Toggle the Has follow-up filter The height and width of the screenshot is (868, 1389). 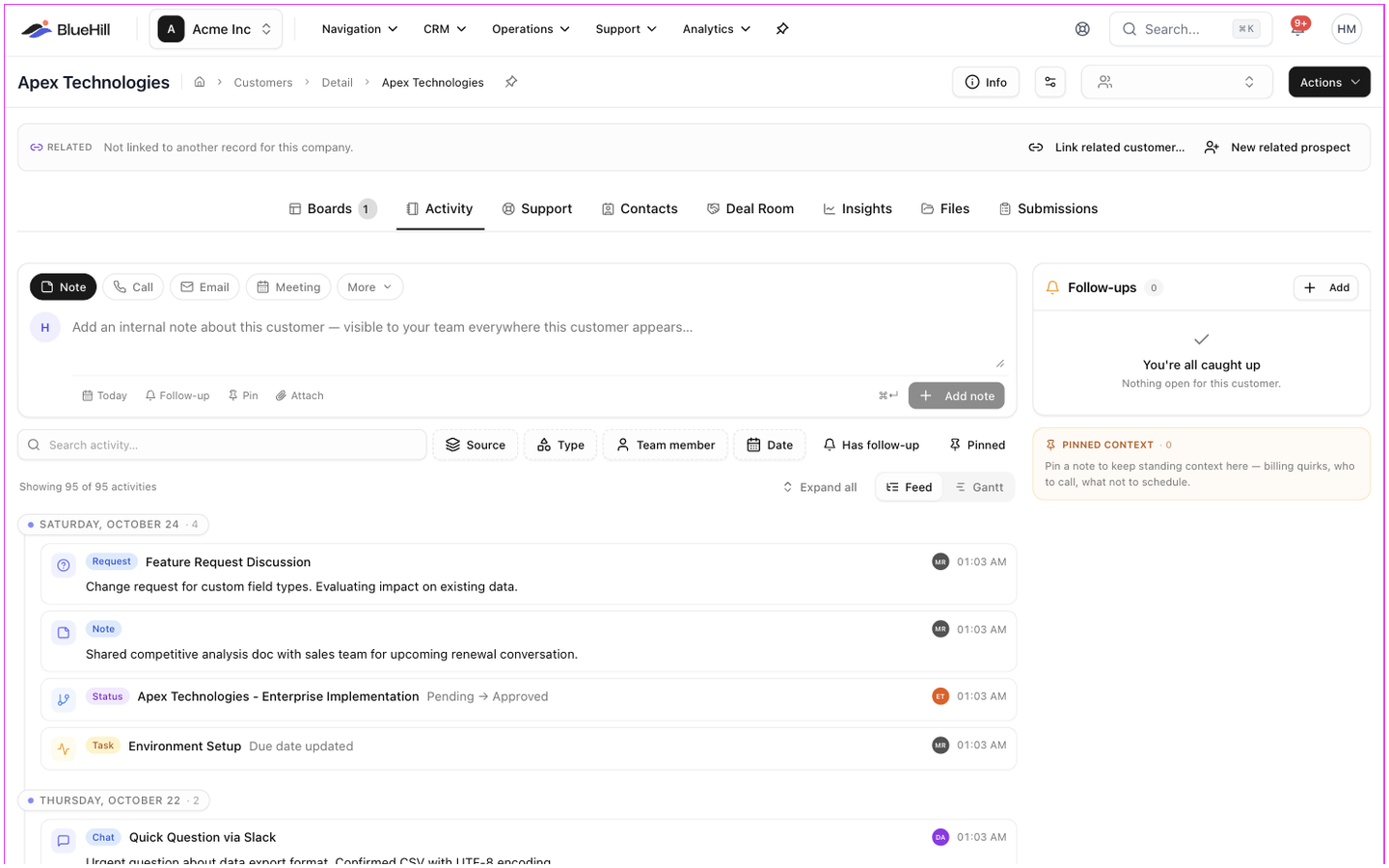(871, 445)
